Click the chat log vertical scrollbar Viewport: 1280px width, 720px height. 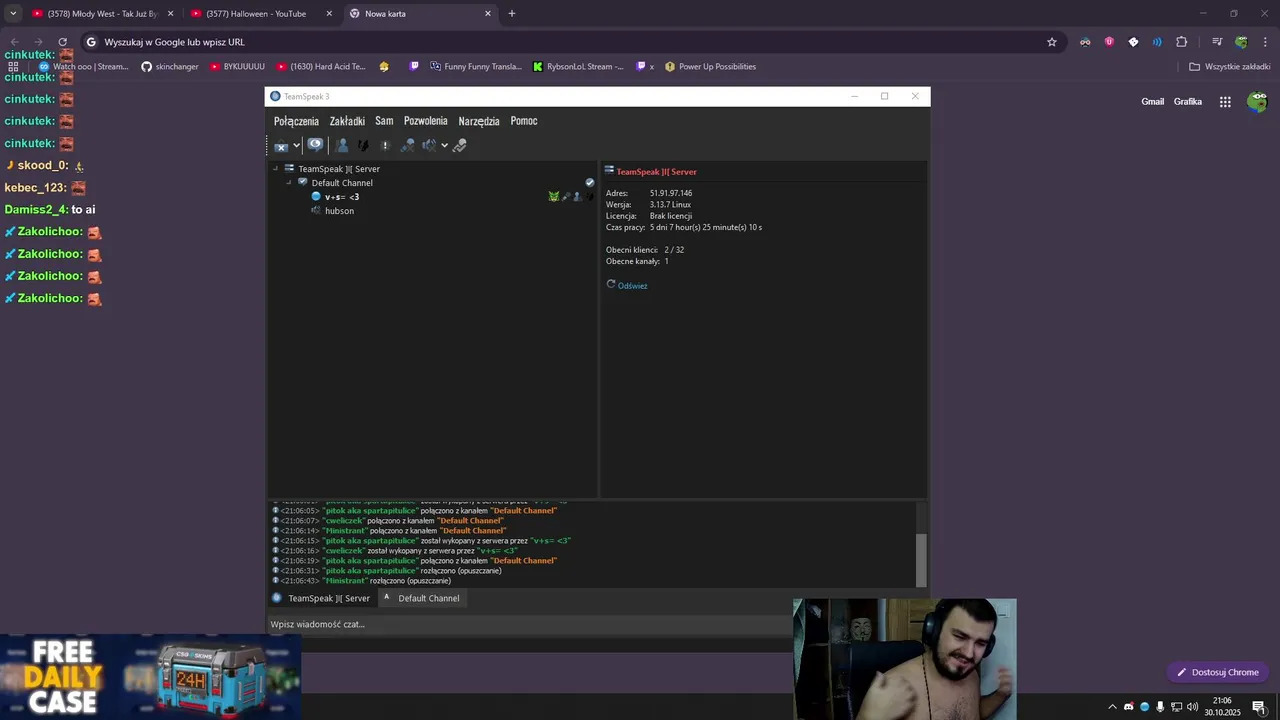[921, 559]
